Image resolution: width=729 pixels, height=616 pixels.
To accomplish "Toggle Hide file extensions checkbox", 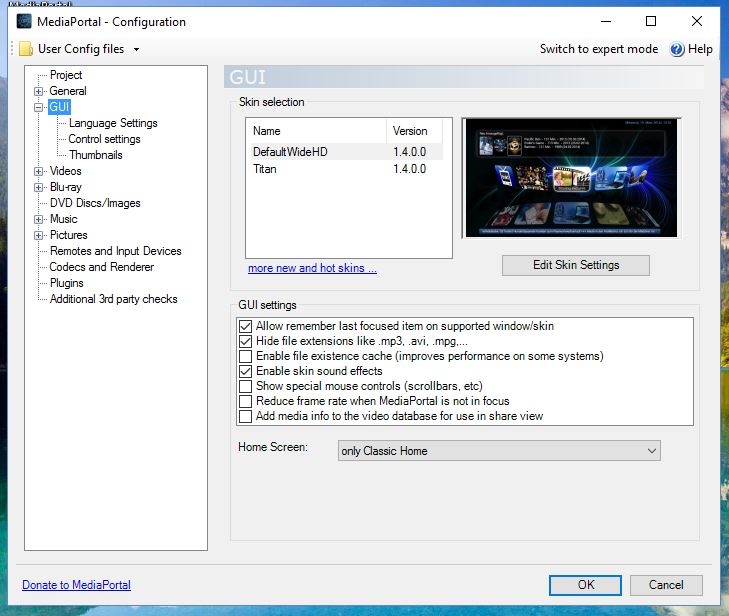I will [245, 341].
